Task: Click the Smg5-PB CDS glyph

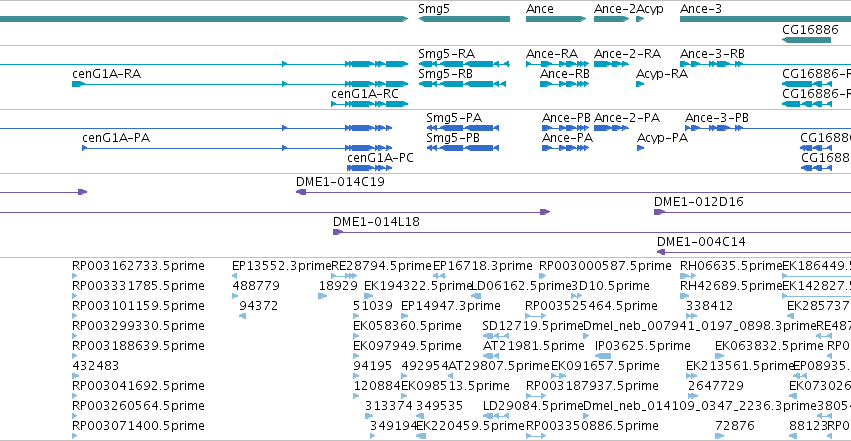Action: 462,148
